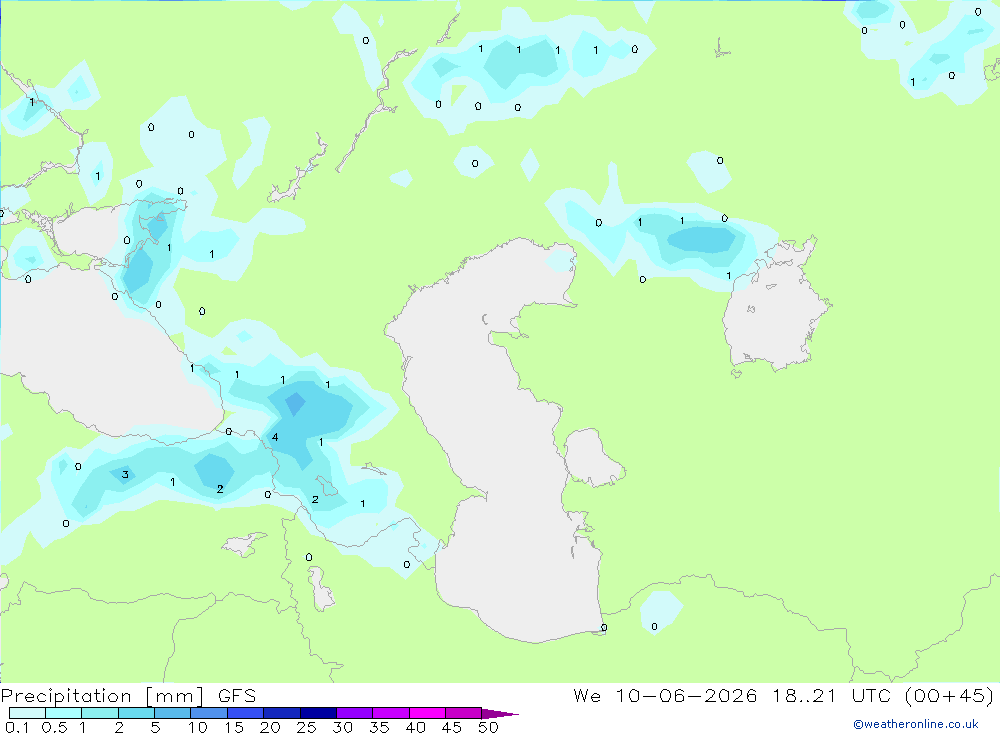1000x733 pixels.
Task: Pick the 15–20 mm legend color swatch
Action: point(246,713)
